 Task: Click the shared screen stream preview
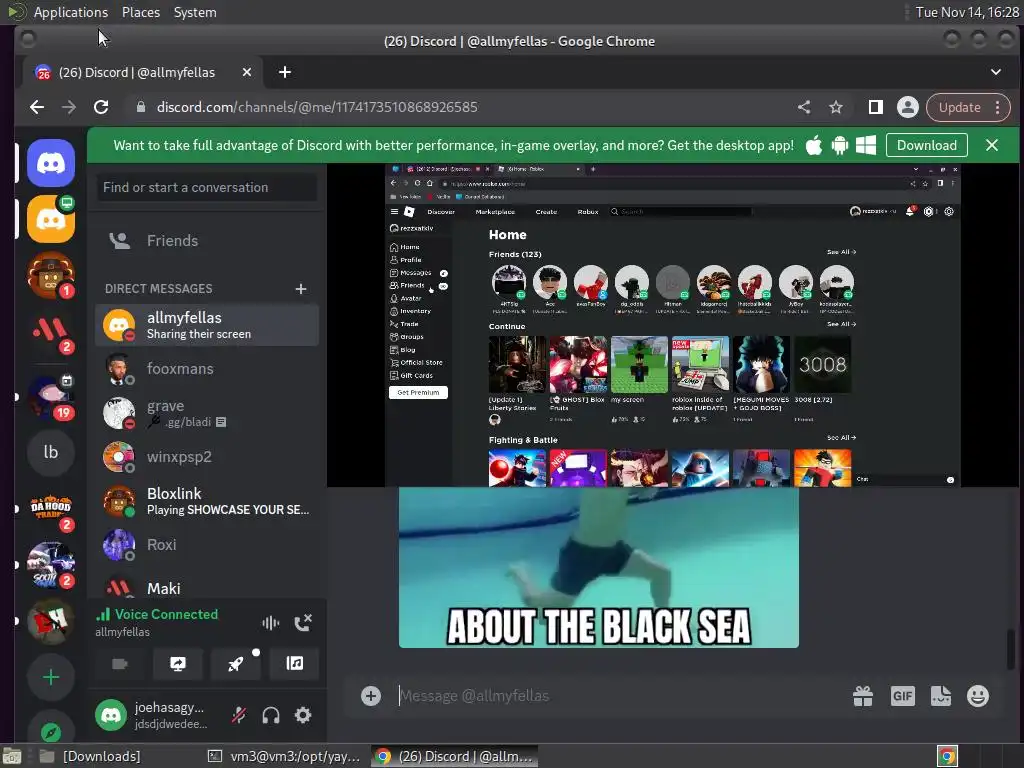point(673,325)
